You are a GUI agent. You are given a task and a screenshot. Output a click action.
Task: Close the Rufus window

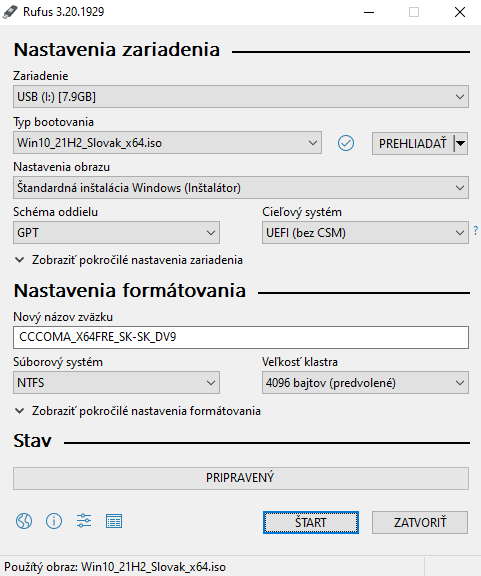460,12
